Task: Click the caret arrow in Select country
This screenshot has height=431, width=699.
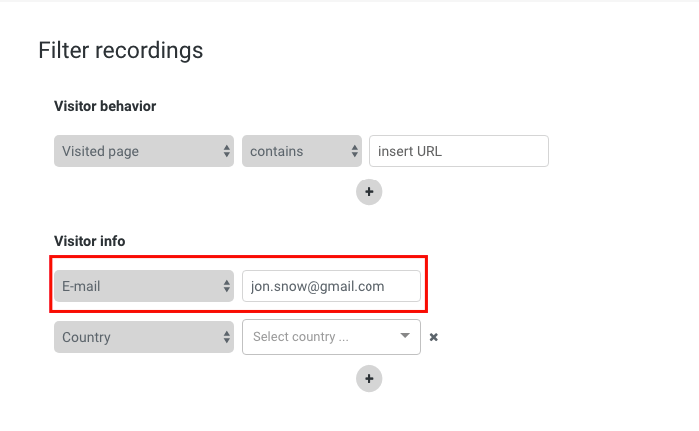Action: (x=405, y=336)
